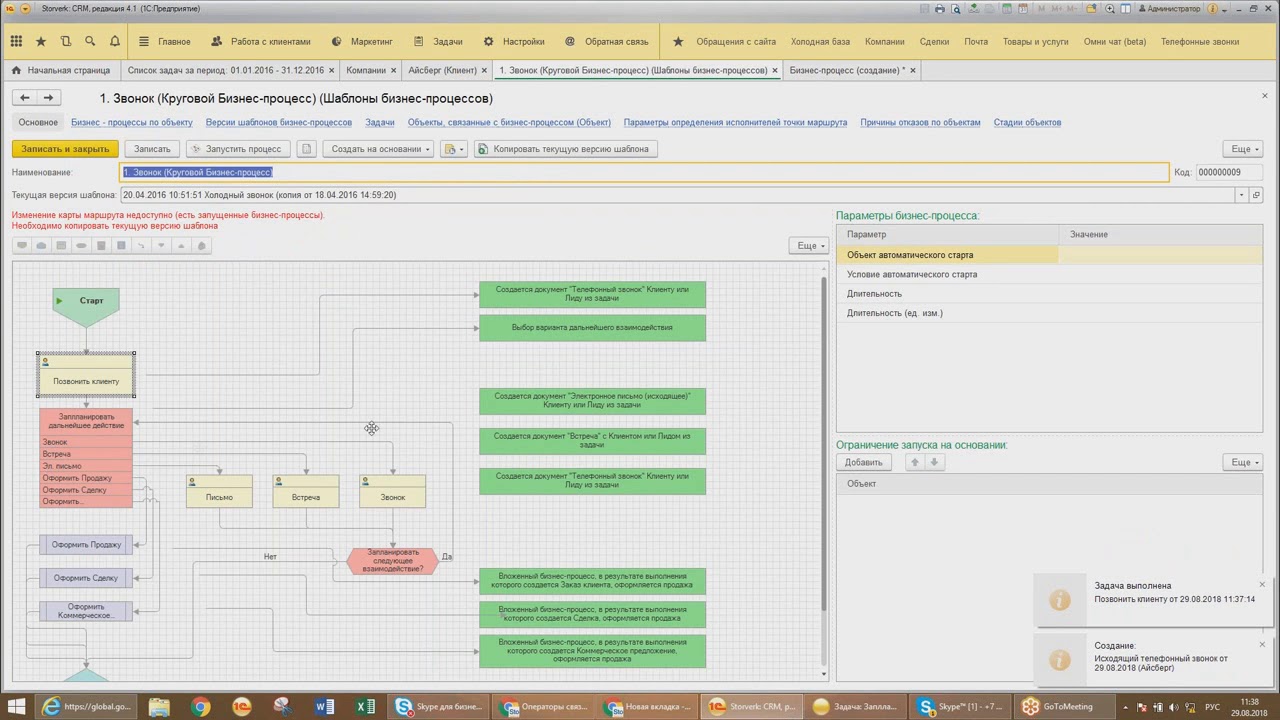Open Internet Explorer in taskbar
The image size is (1280, 720).
pyautogui.click(x=50, y=706)
